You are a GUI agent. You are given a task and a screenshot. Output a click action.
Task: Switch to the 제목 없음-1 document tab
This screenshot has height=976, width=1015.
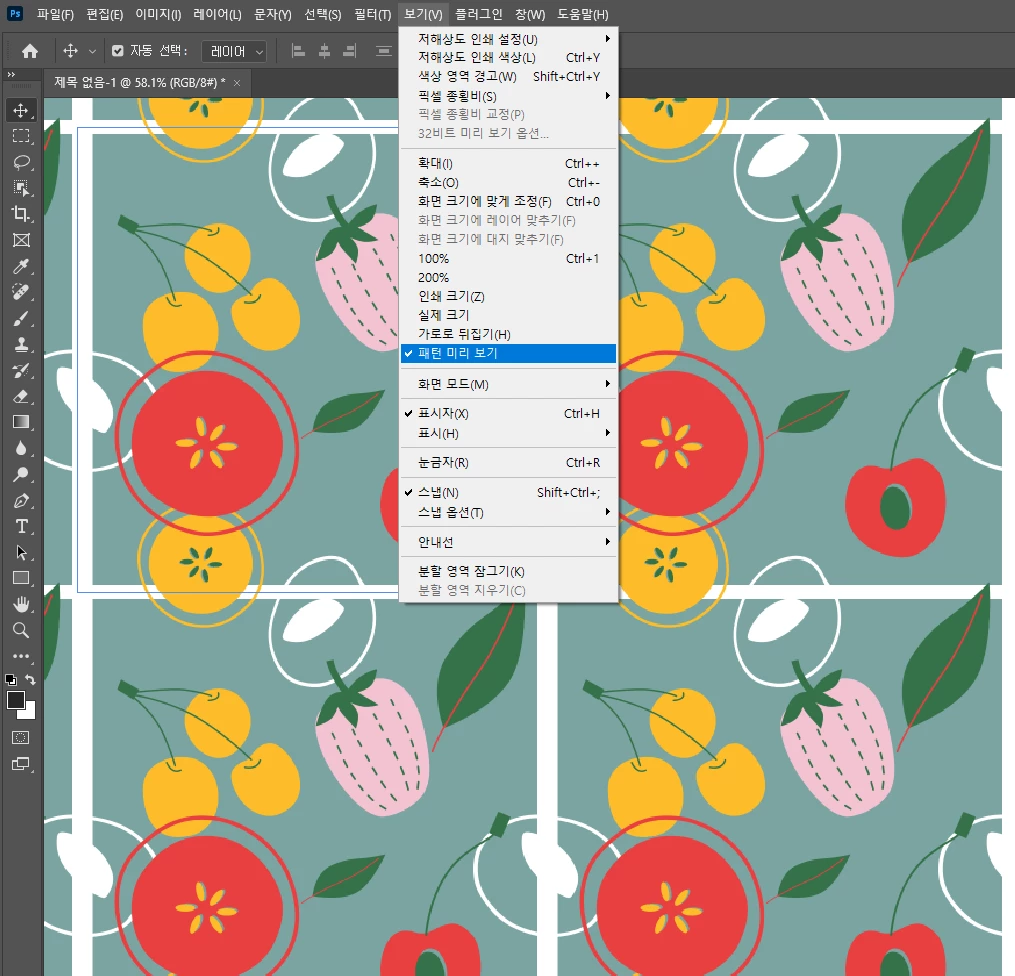[139, 83]
